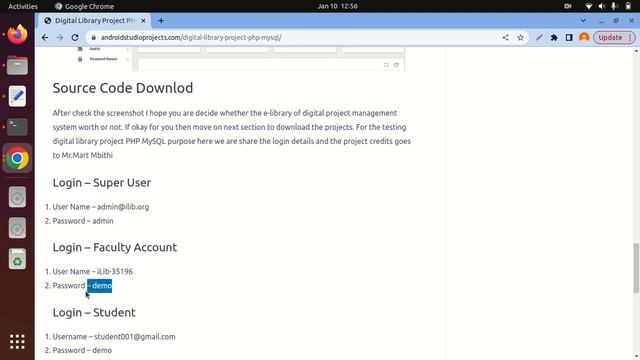Open the first disc drive dock icon
The width and height of the screenshot is (640, 360).
(17, 197)
